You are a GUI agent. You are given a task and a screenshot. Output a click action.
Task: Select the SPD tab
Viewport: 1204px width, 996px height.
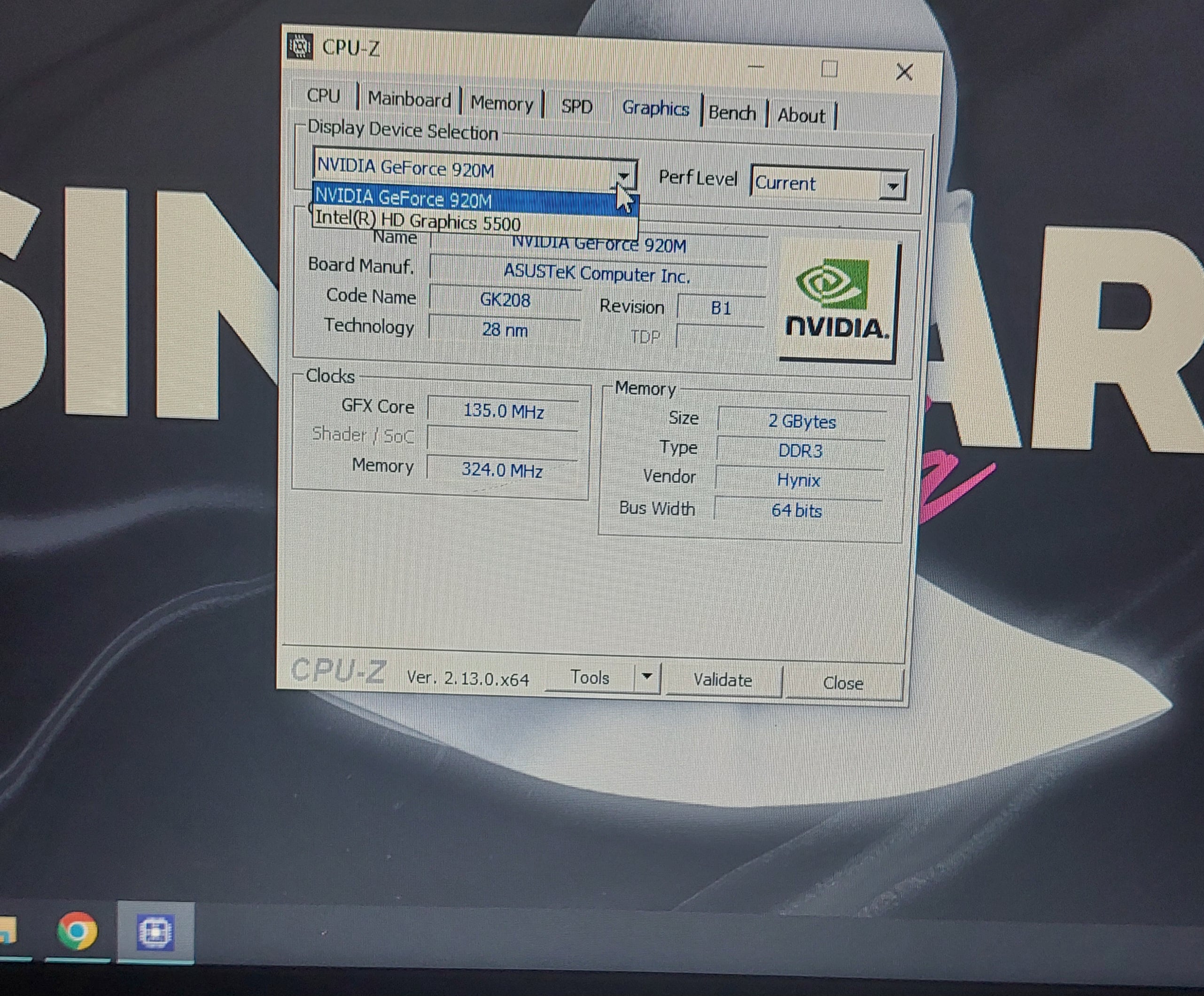click(x=576, y=107)
